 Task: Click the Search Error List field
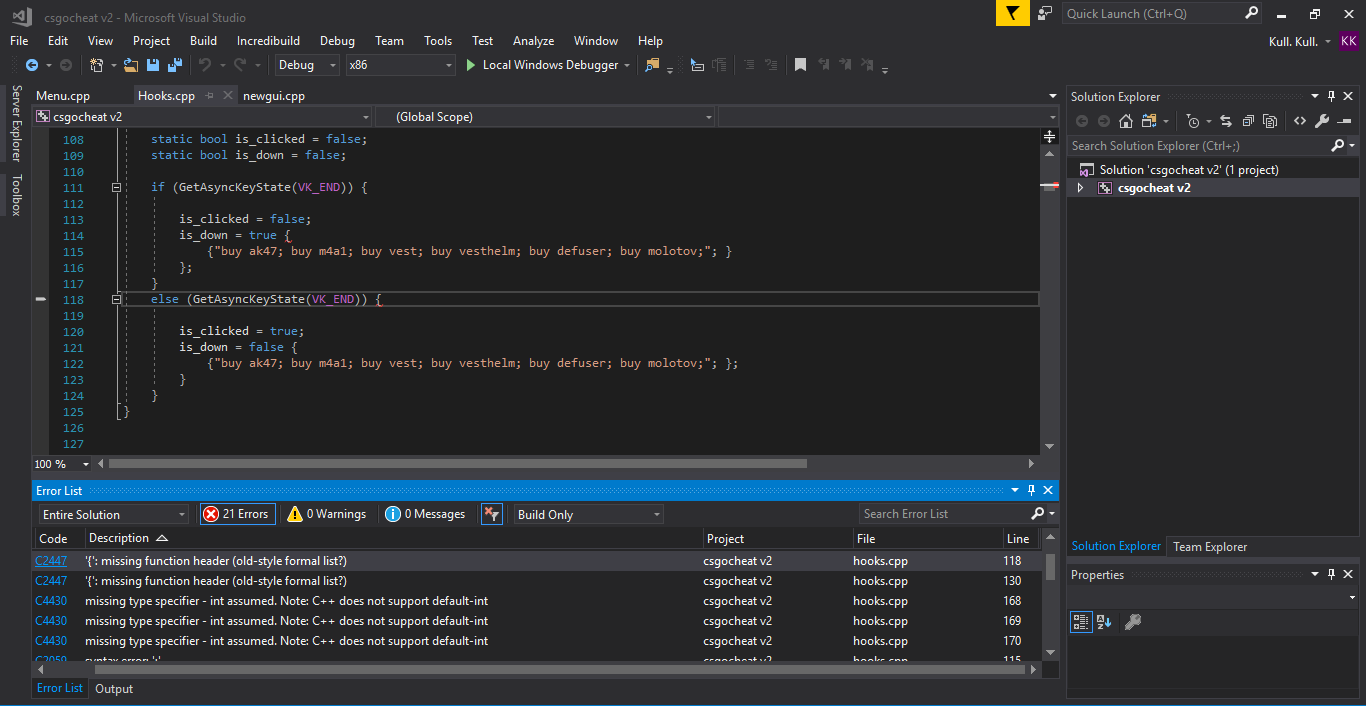pos(943,514)
